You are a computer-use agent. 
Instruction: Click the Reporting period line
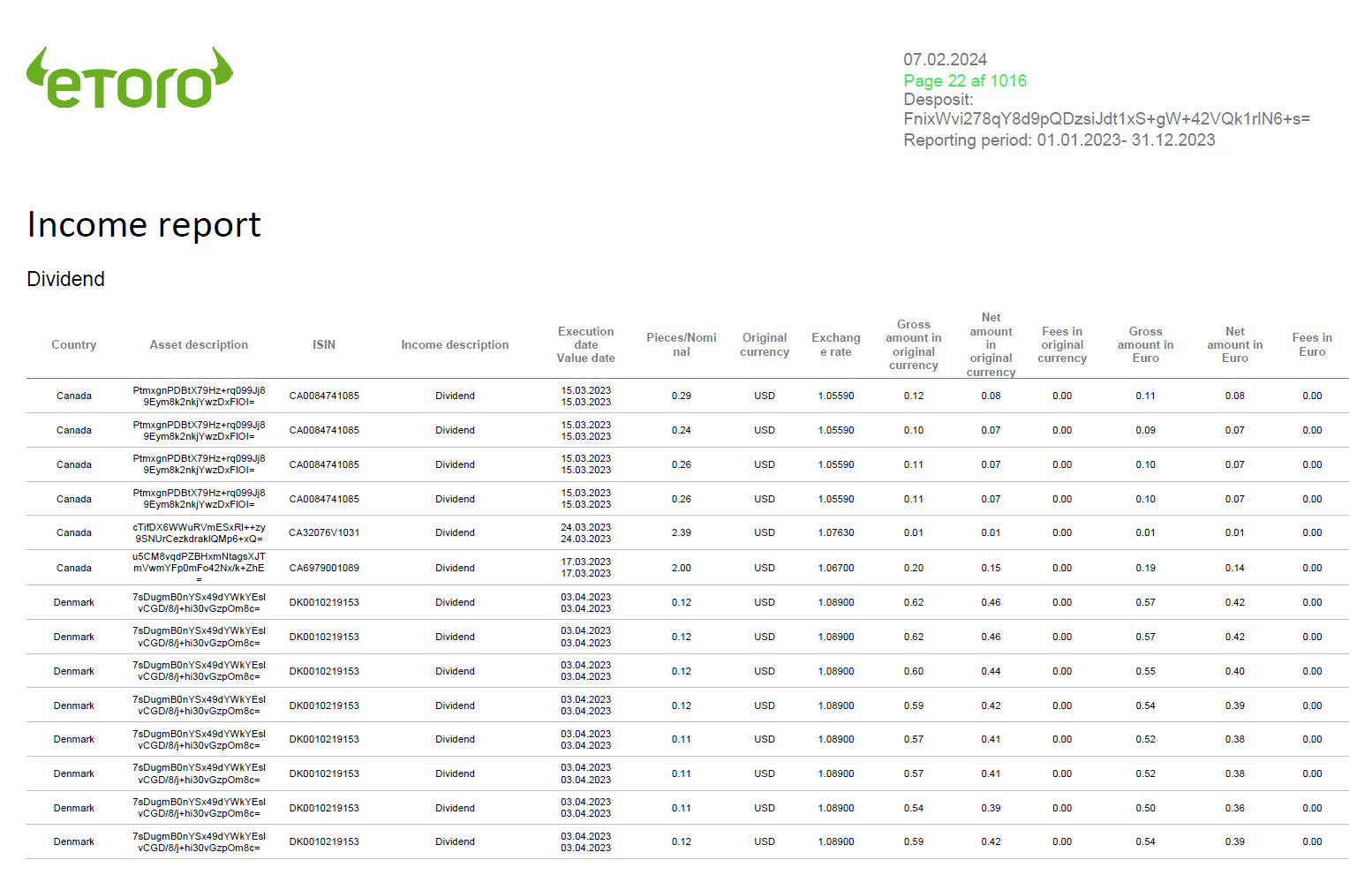[x=1059, y=140]
